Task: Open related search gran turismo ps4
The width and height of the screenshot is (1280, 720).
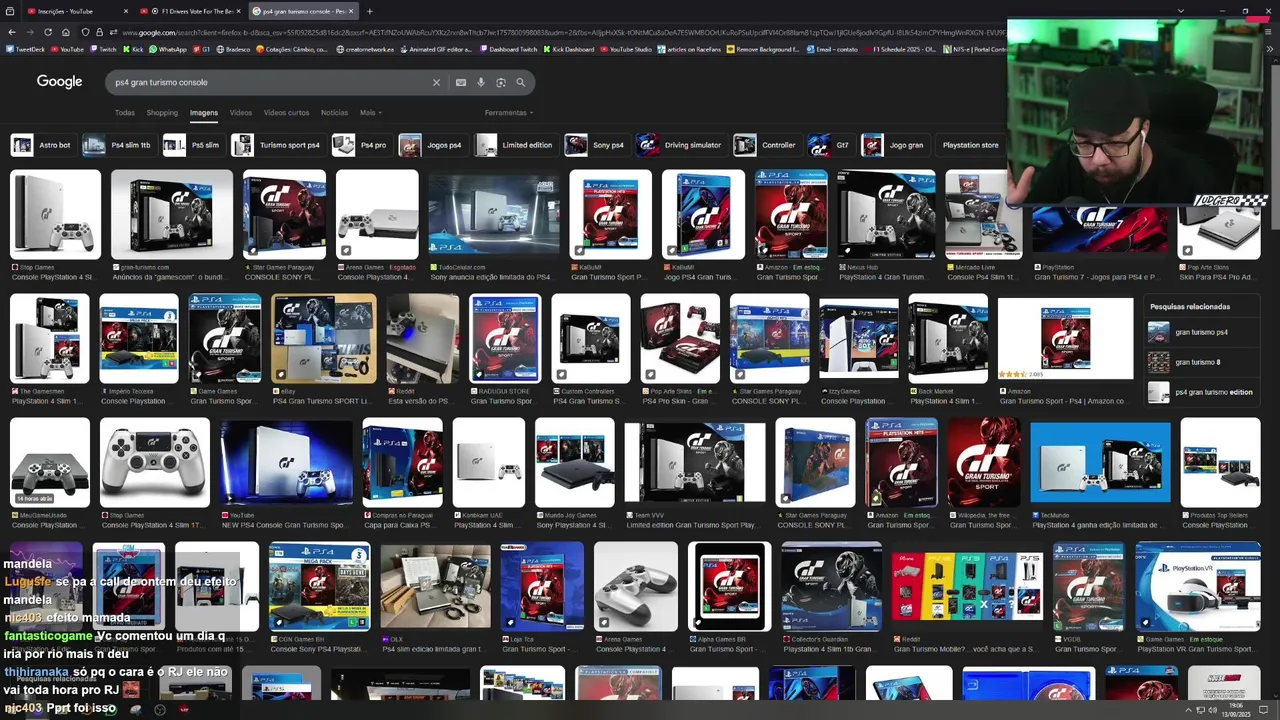Action: tap(1202, 332)
